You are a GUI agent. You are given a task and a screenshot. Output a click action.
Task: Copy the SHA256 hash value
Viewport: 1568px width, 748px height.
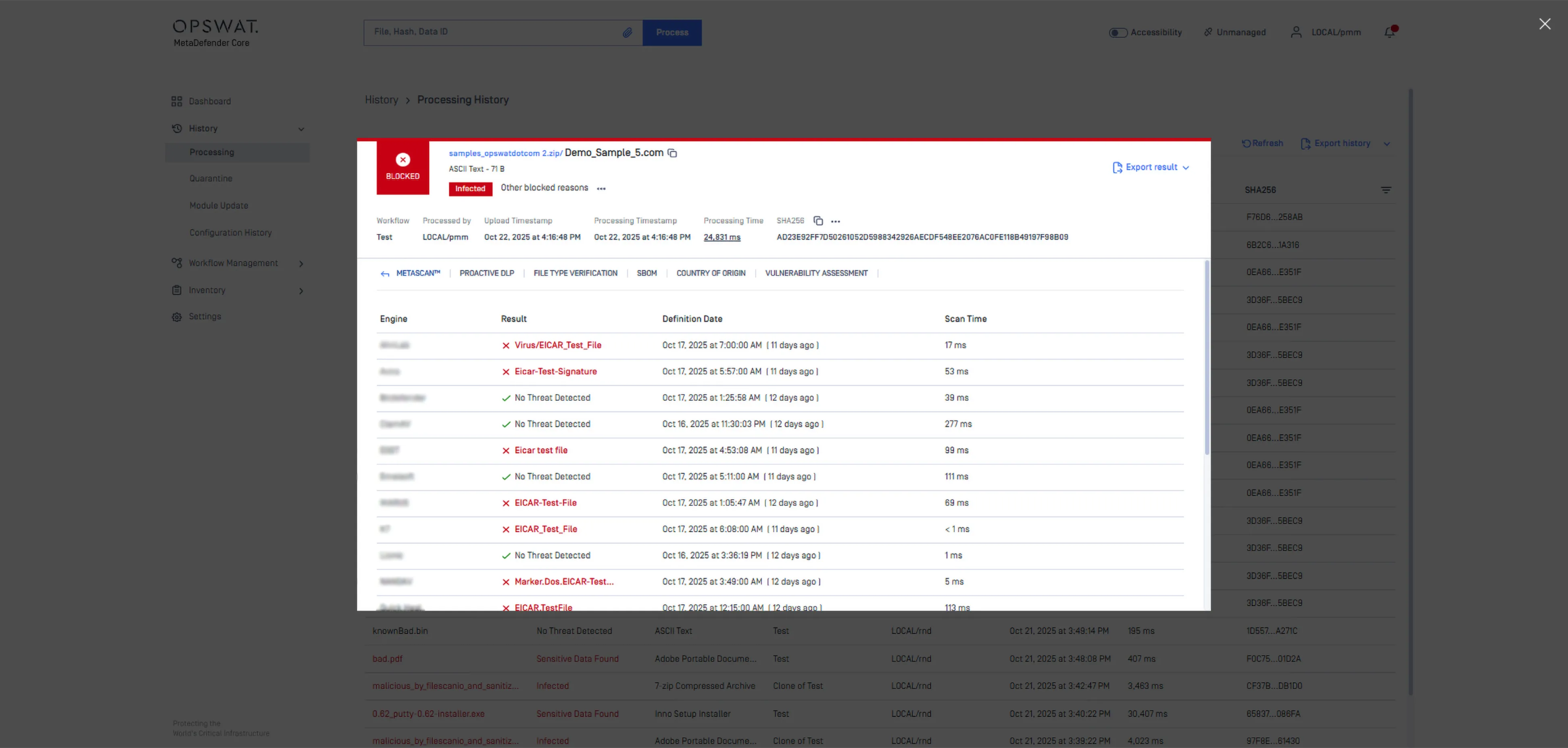[x=818, y=221]
